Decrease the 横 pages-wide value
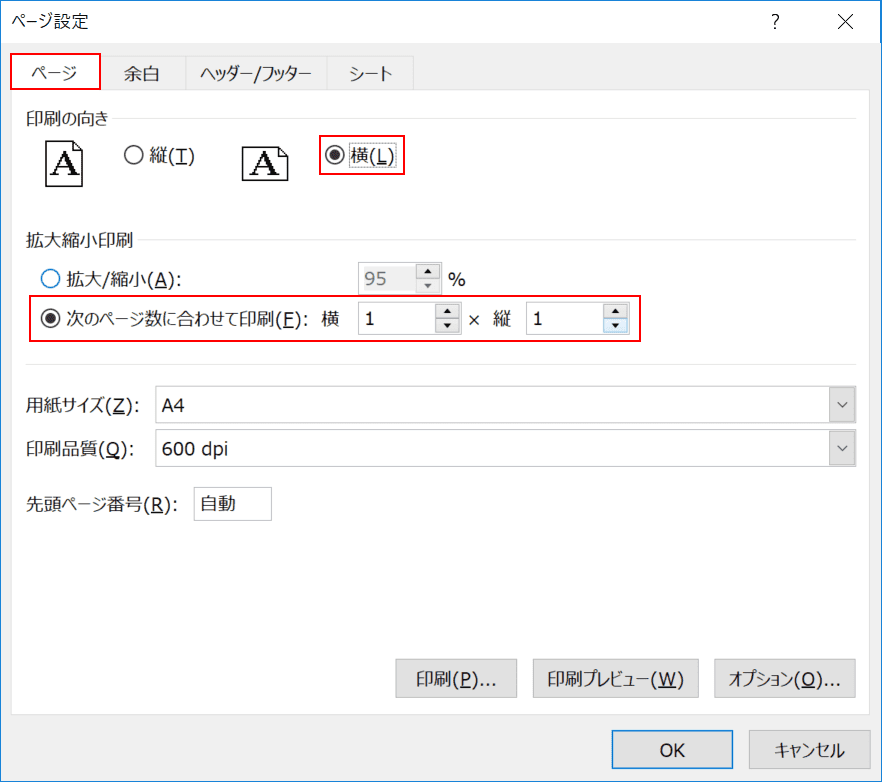The height and width of the screenshot is (782, 882). tap(447, 326)
